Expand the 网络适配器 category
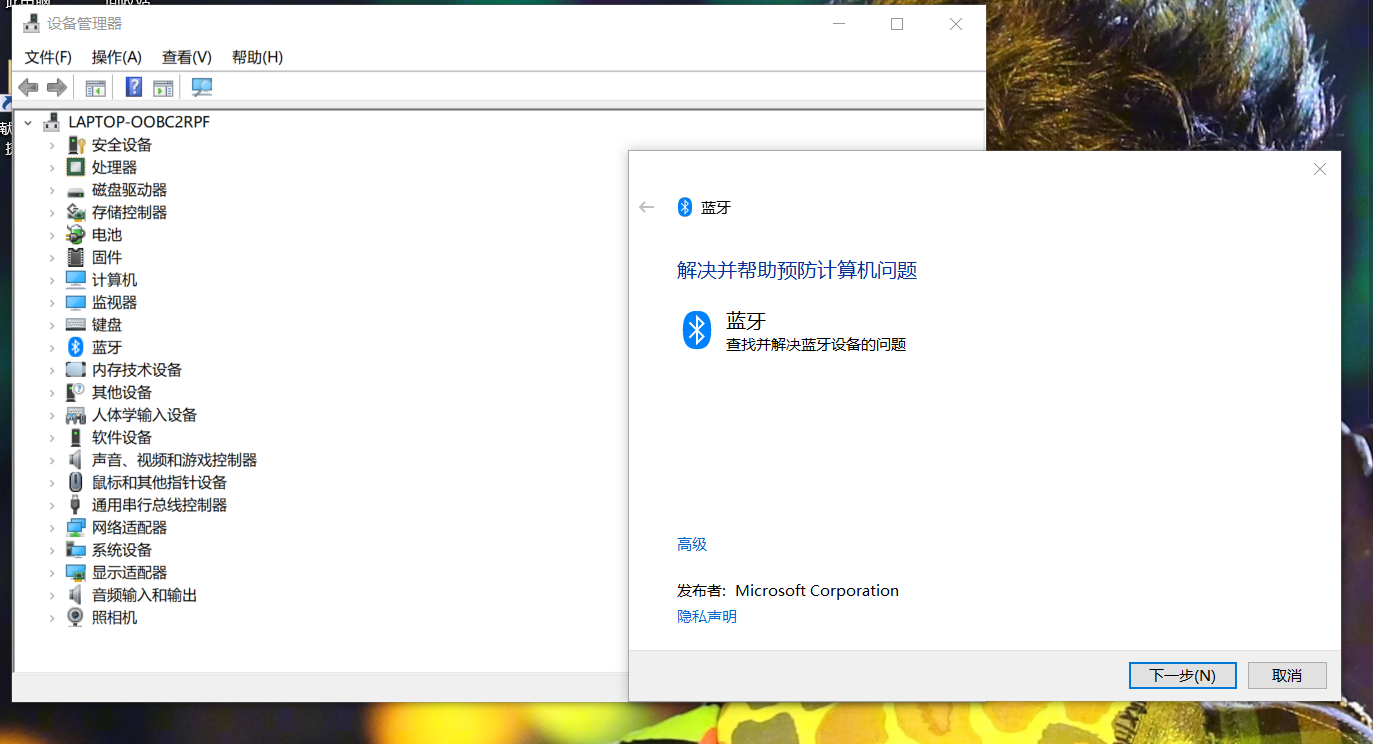The image size is (1373, 744). click(52, 527)
